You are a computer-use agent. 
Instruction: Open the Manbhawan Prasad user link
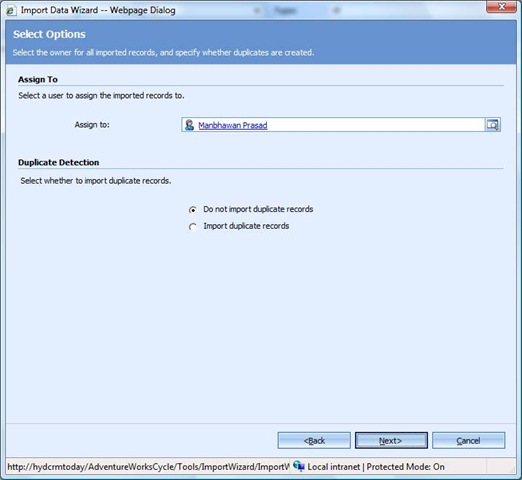233,125
